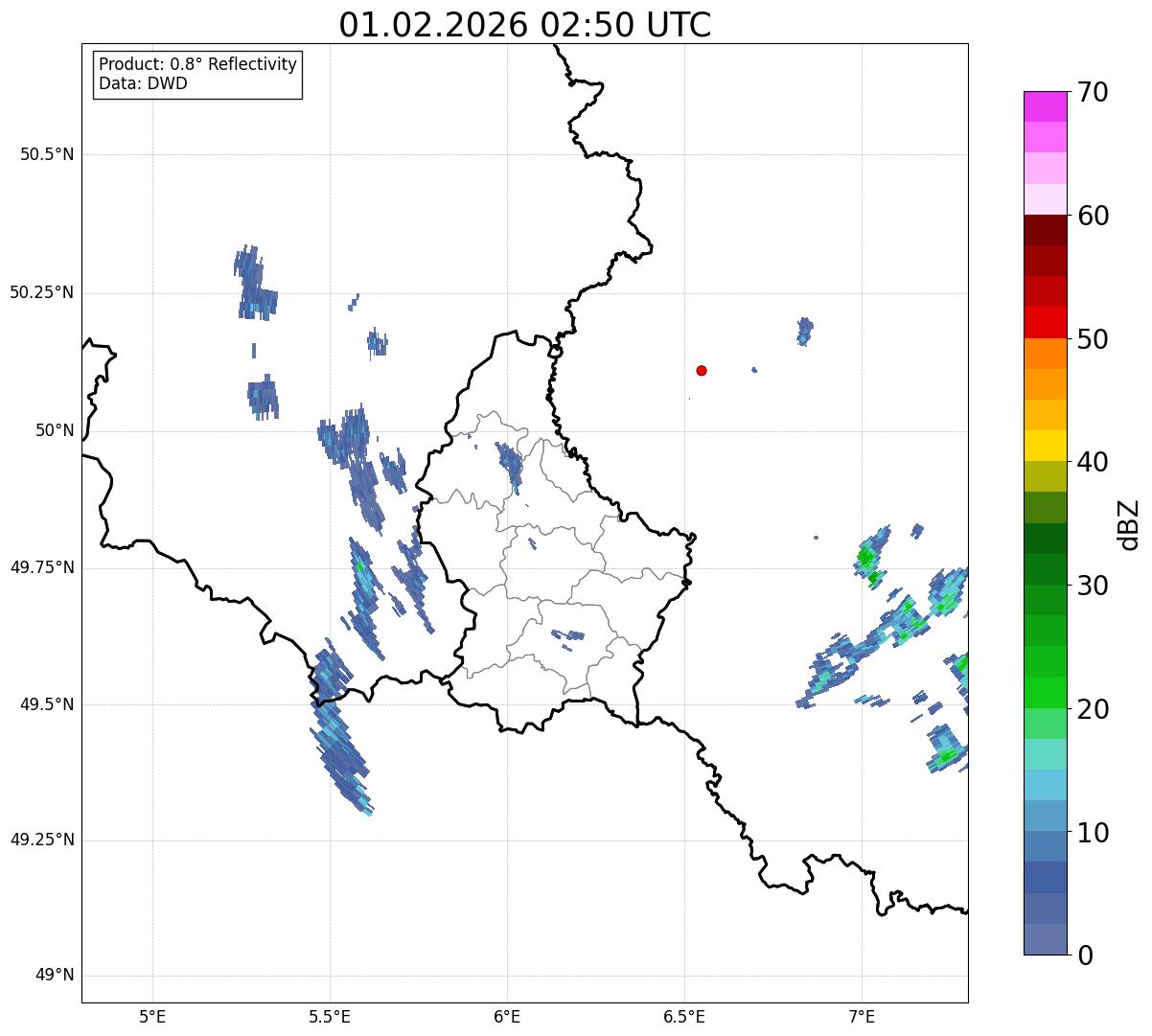Click the 49.25°N latitude label
The height and width of the screenshot is (1036, 1152).
tap(42, 840)
